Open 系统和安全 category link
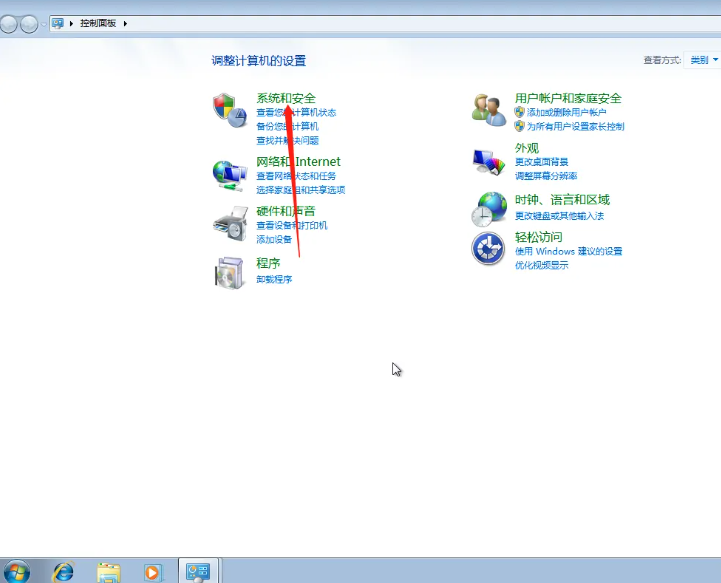721x583 pixels. [x=286, y=98]
